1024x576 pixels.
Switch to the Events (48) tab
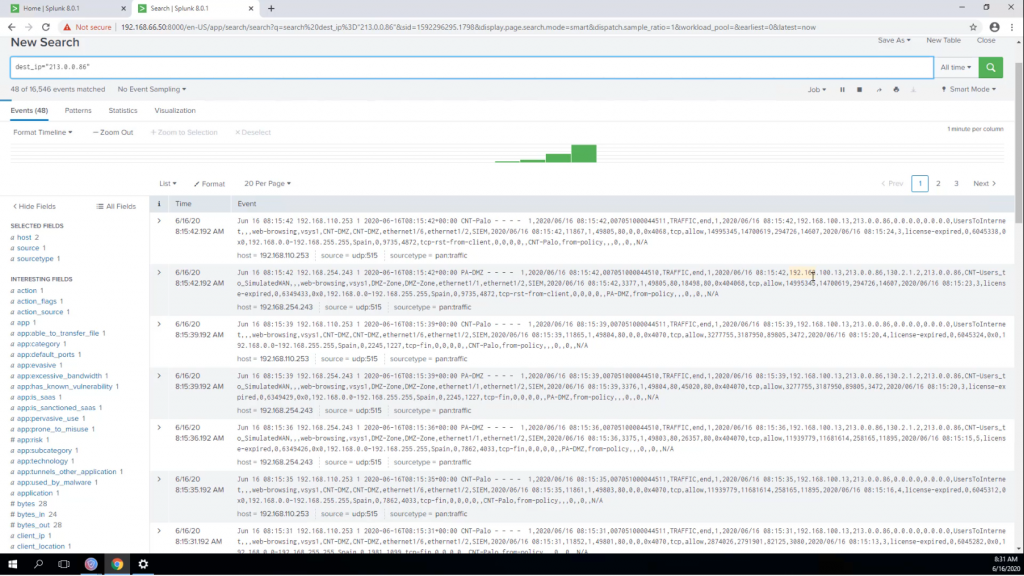pos(29,110)
